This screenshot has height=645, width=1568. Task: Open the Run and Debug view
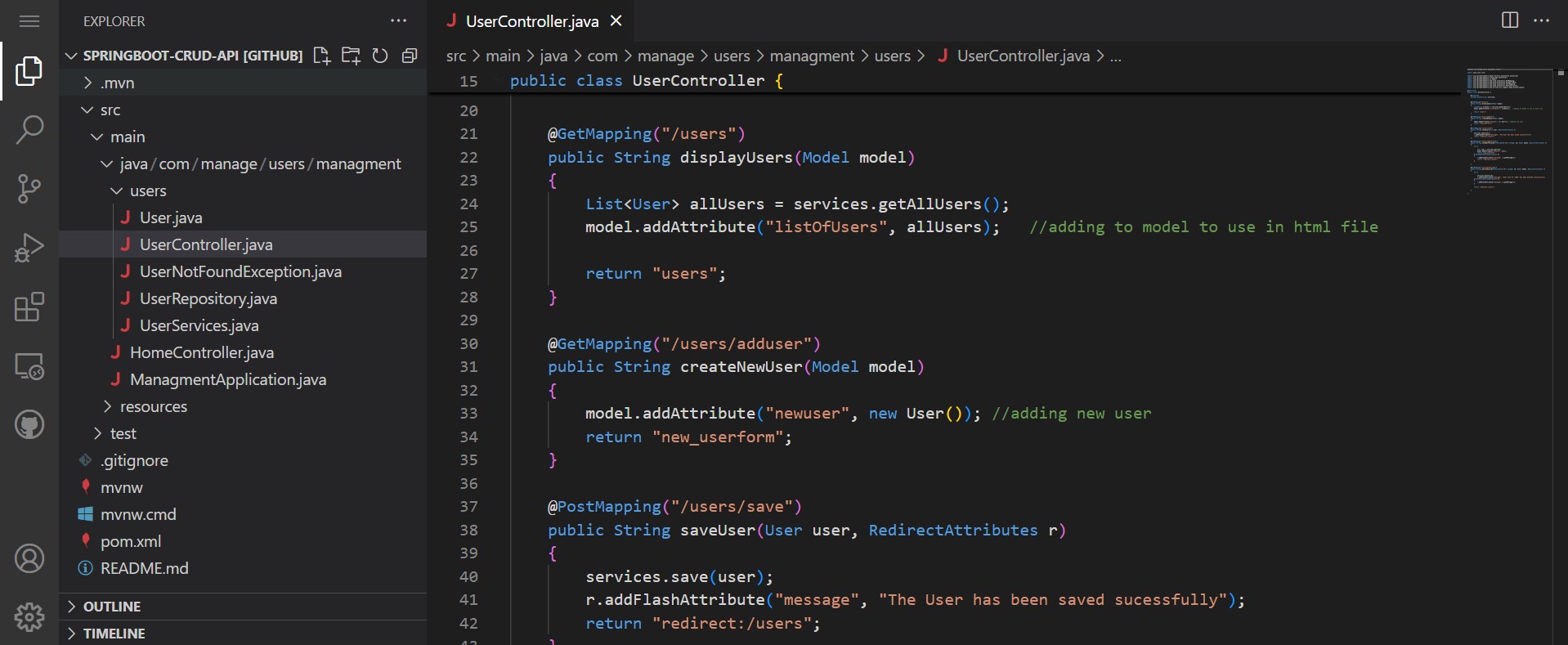click(x=29, y=248)
